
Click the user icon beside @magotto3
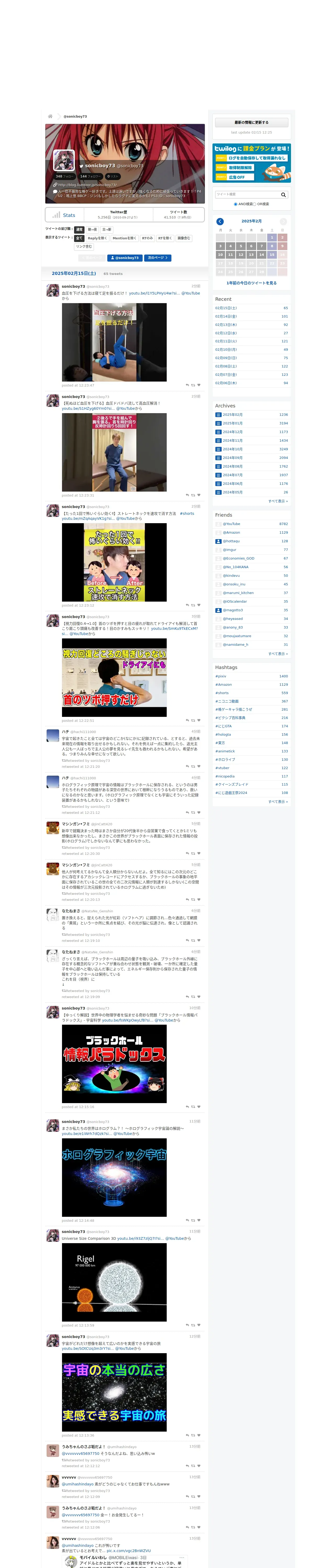tap(218, 610)
